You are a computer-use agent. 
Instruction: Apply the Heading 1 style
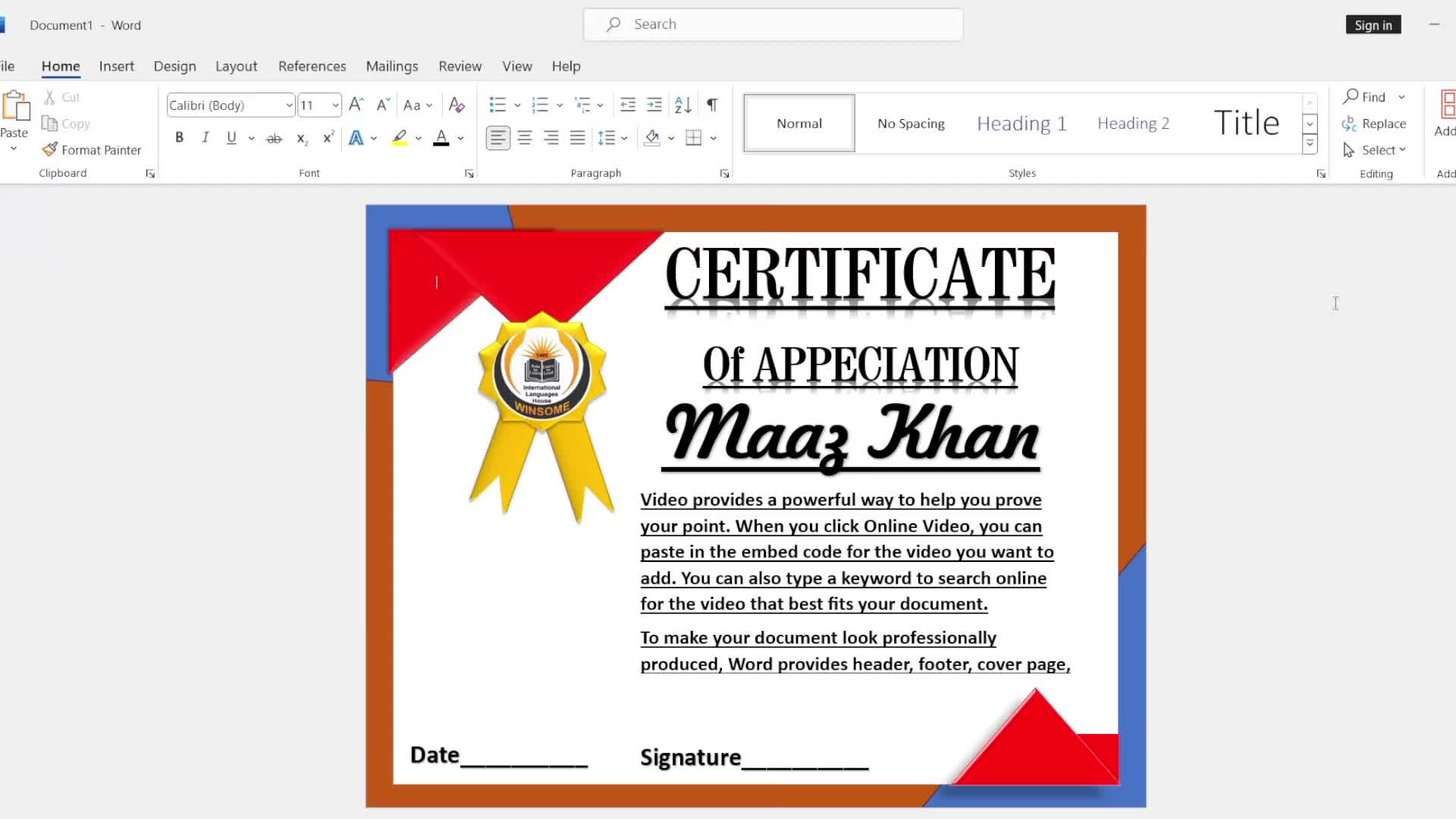tap(1021, 124)
